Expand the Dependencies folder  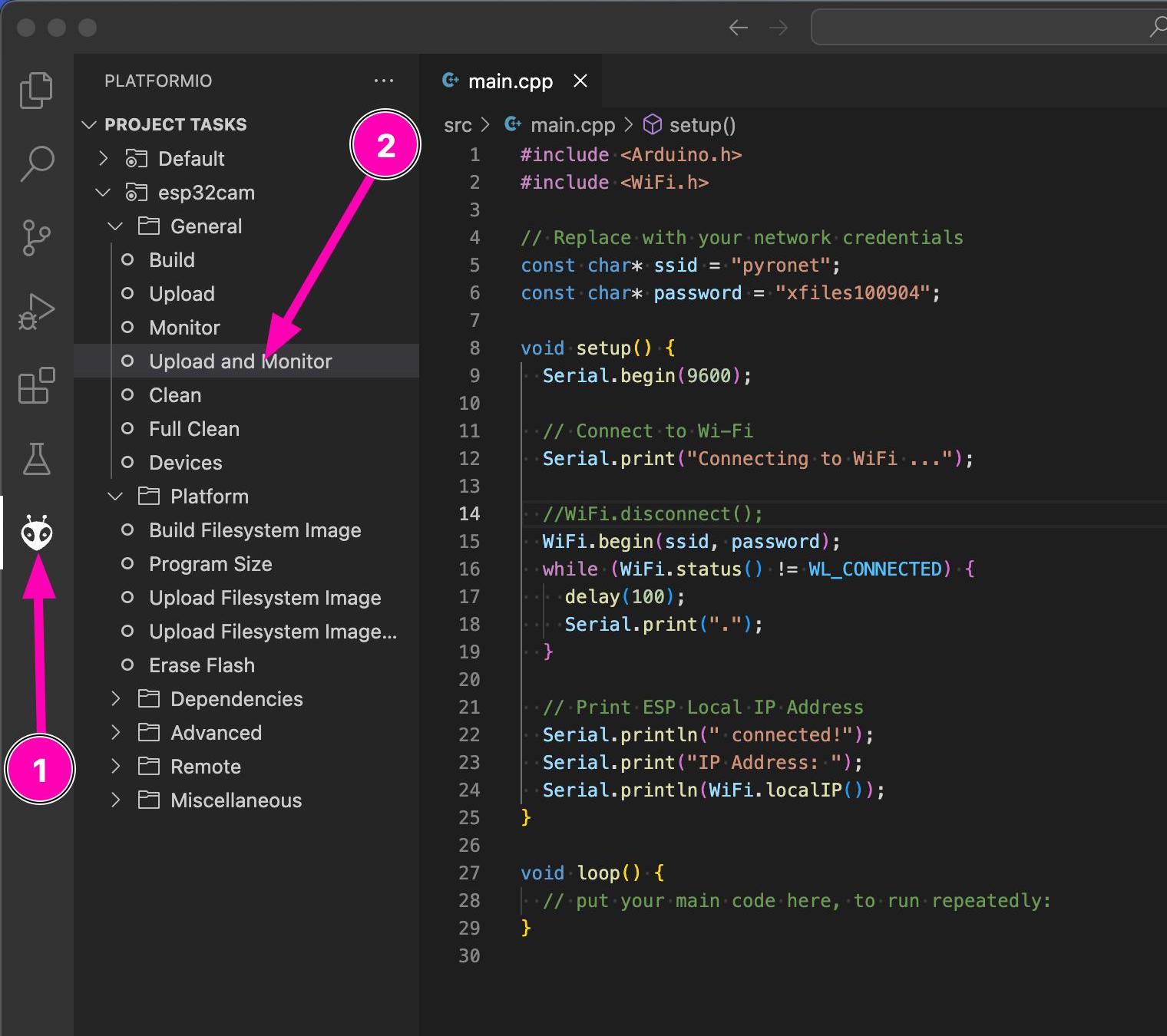(x=115, y=699)
